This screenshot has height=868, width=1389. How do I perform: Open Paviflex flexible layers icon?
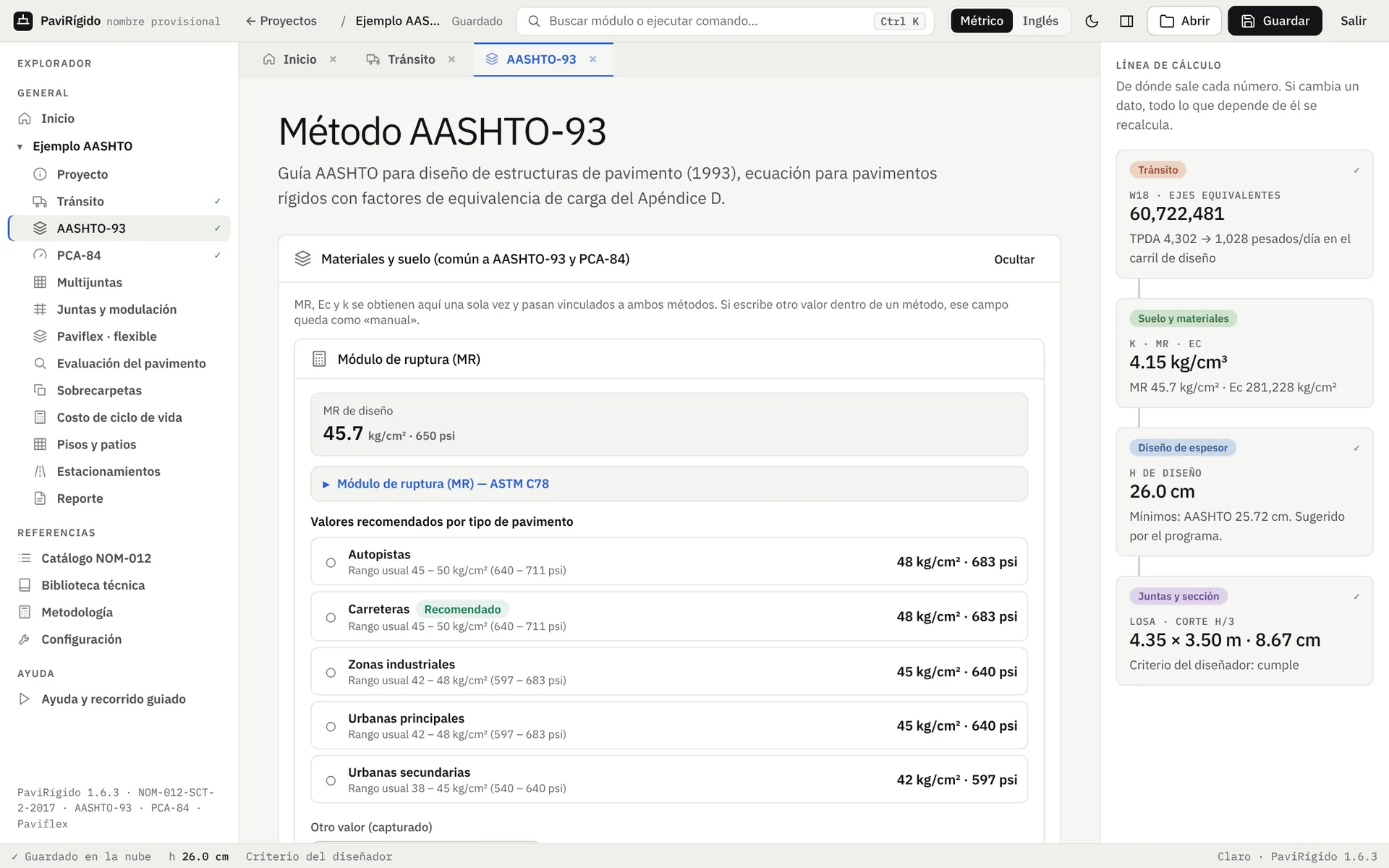point(40,336)
